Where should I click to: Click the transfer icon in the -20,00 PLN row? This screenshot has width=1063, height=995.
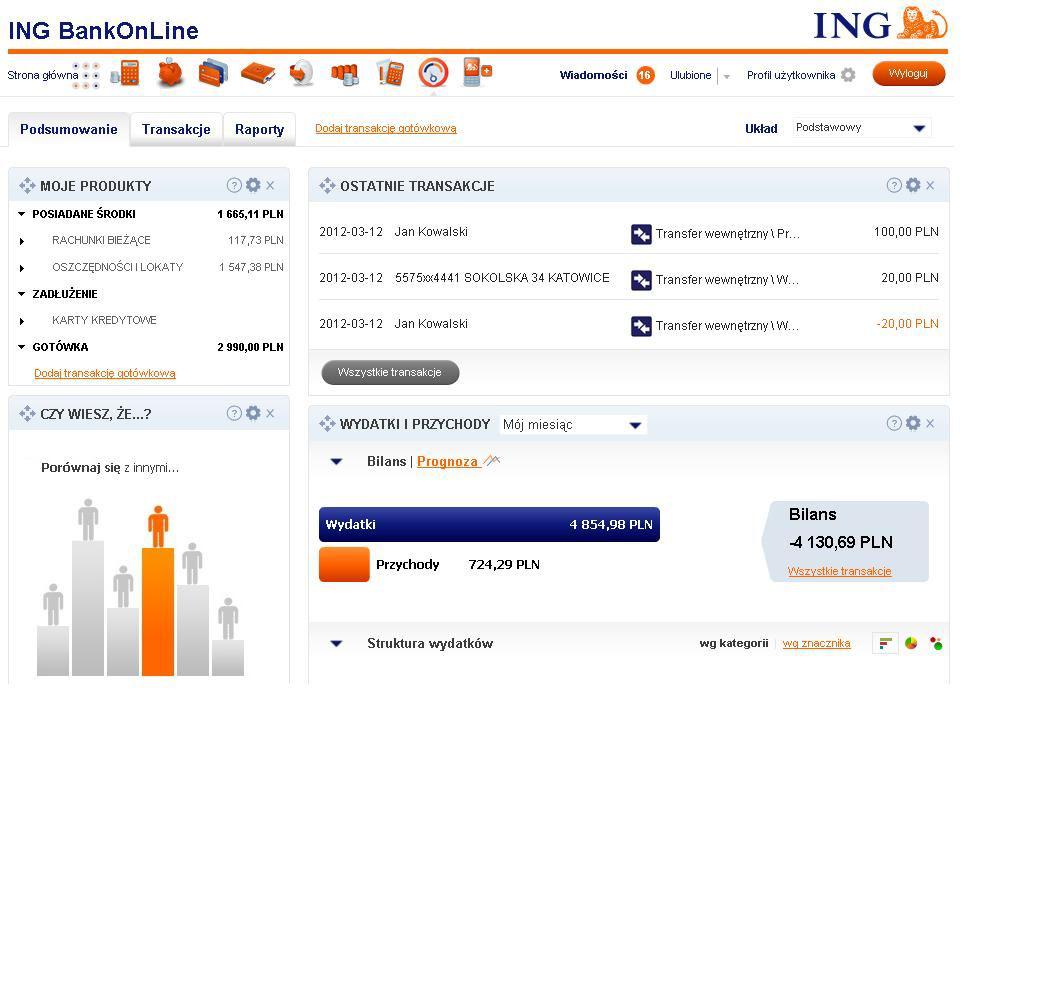point(641,327)
